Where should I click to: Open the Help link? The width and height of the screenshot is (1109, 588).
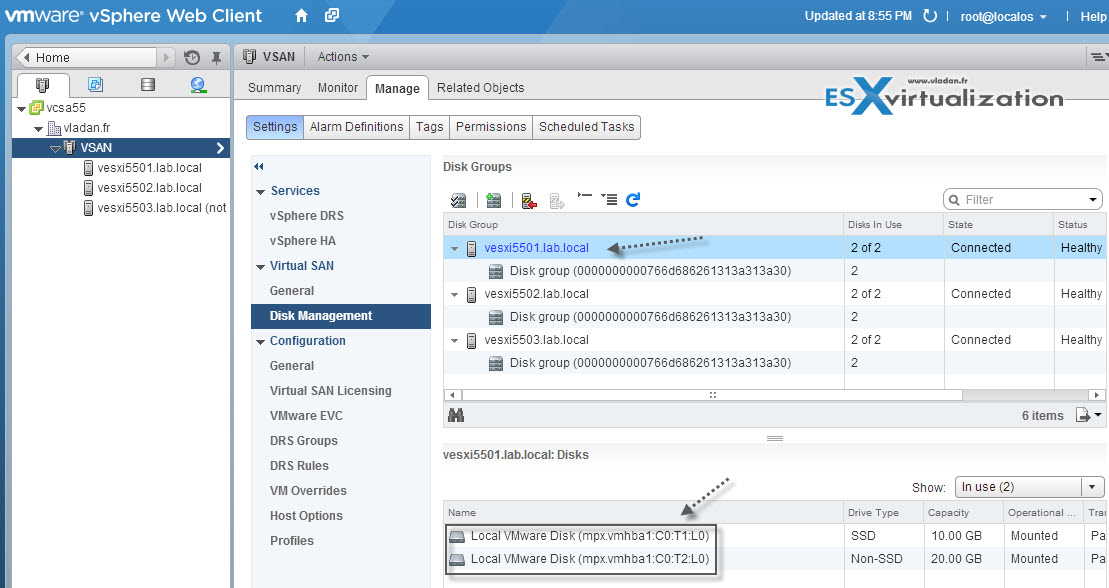pyautogui.click(x=1093, y=16)
